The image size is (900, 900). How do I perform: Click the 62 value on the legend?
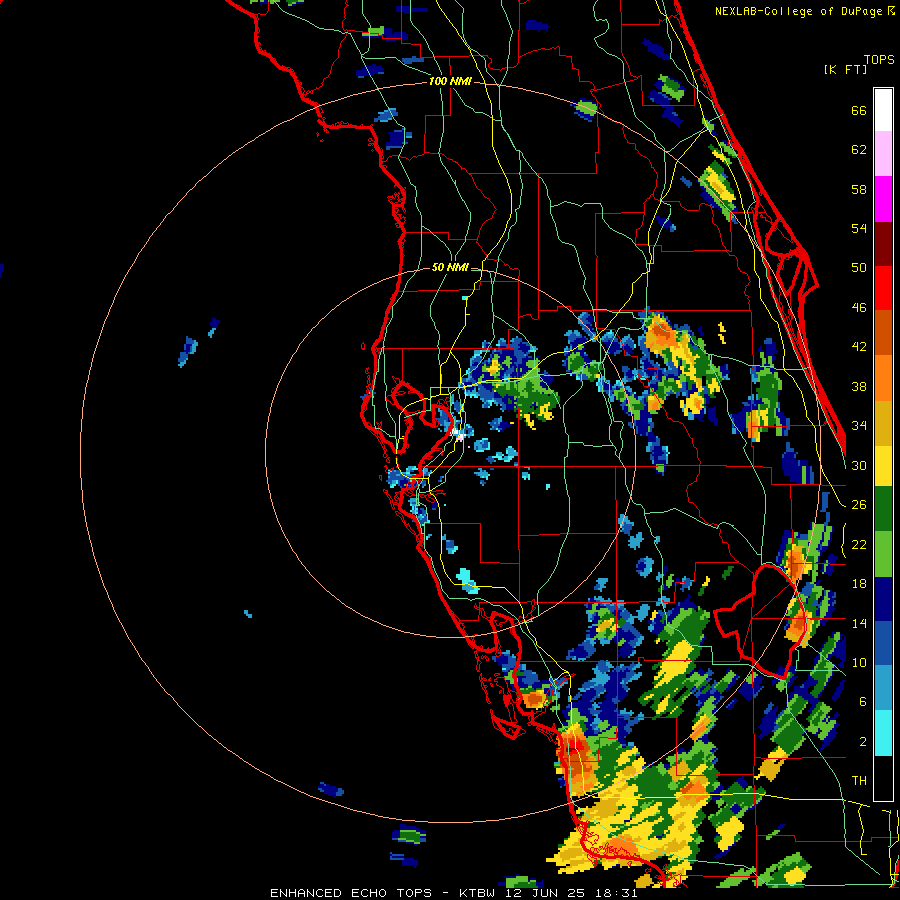pyautogui.click(x=859, y=150)
